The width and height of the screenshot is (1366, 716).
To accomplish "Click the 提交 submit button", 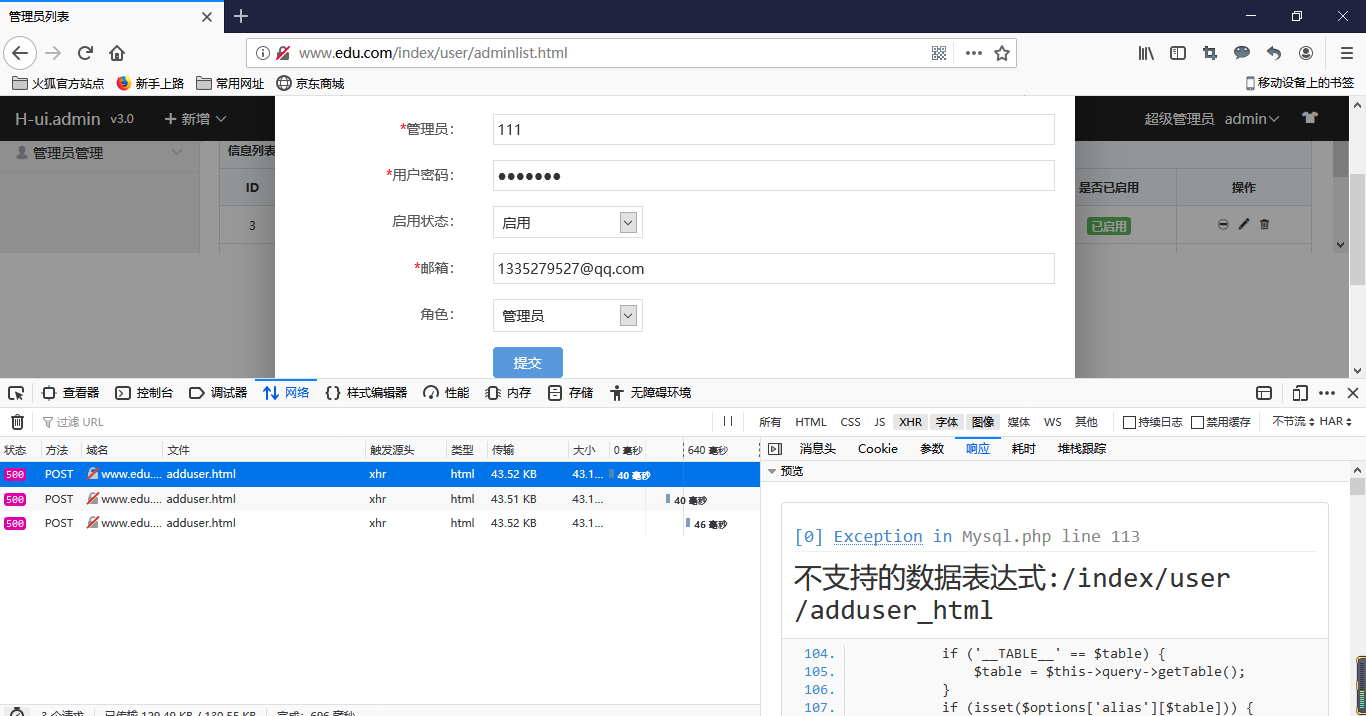I will pos(527,362).
